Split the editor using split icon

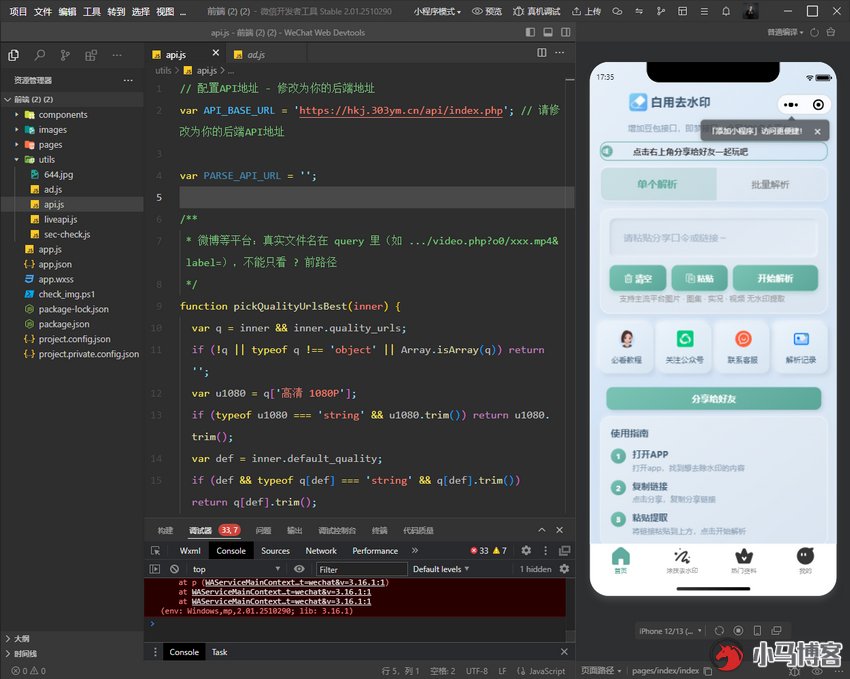point(542,53)
